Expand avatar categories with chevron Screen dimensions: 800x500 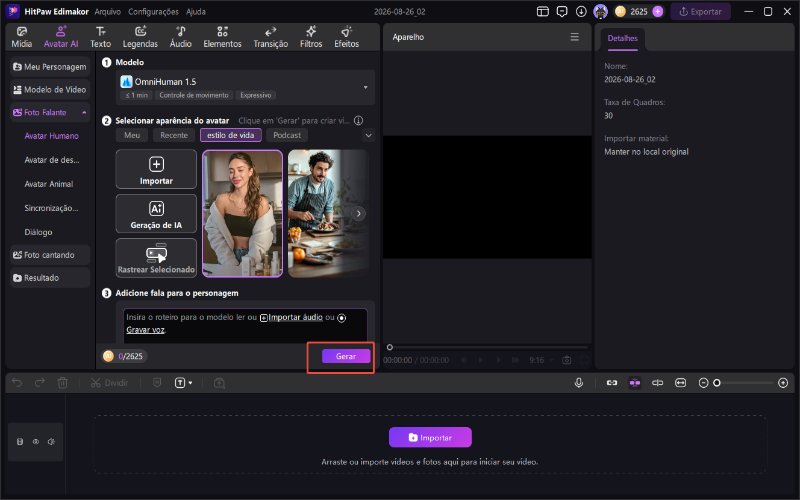(x=368, y=136)
